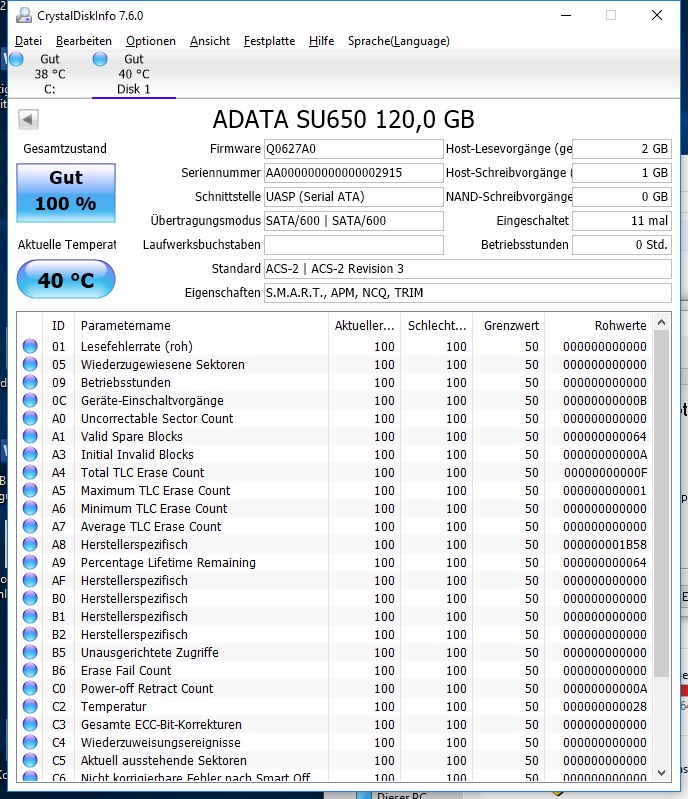This screenshot has width=688, height=799.
Task: Click status orb for Power-off Retract Count
Action: (30, 688)
